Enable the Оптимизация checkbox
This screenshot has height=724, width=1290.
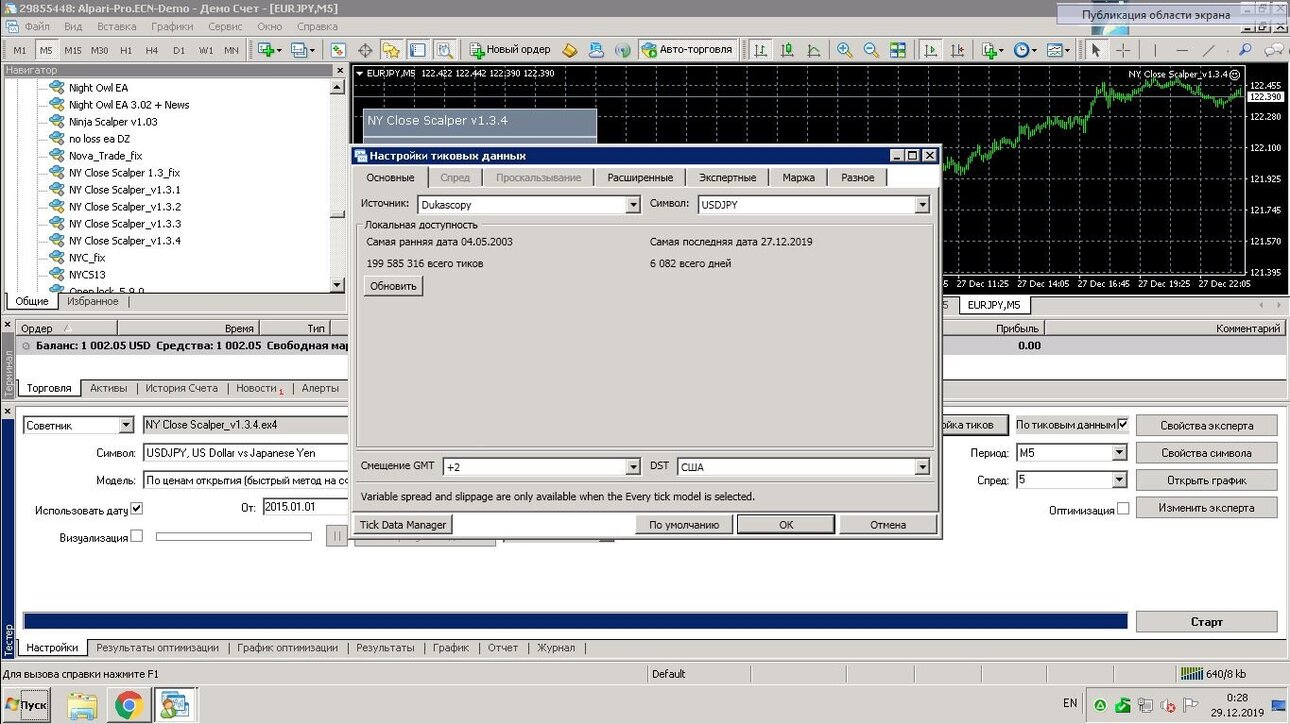point(1123,508)
